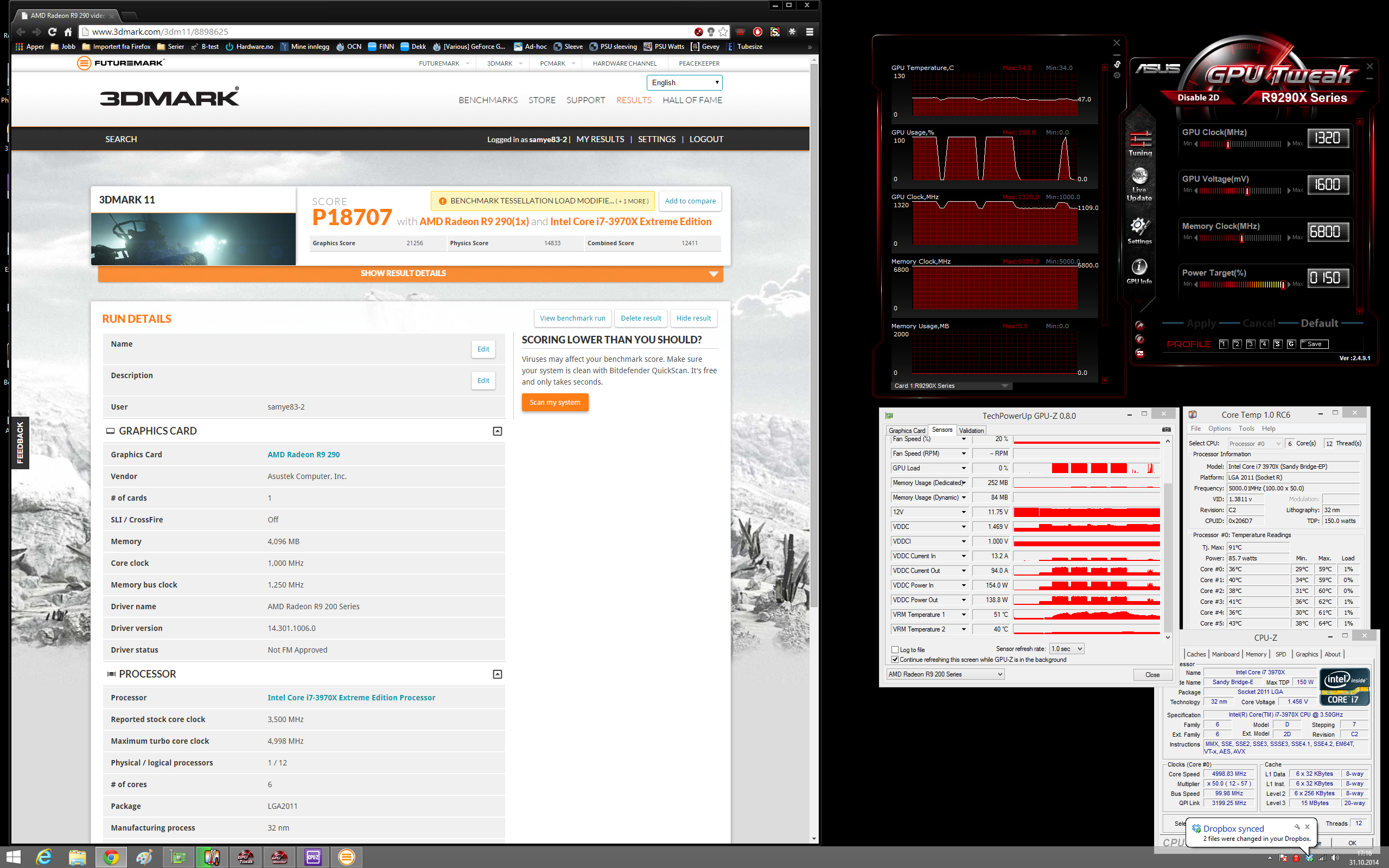
Task: Open the sensor refresh rate dropdown
Action: click(x=1066, y=649)
